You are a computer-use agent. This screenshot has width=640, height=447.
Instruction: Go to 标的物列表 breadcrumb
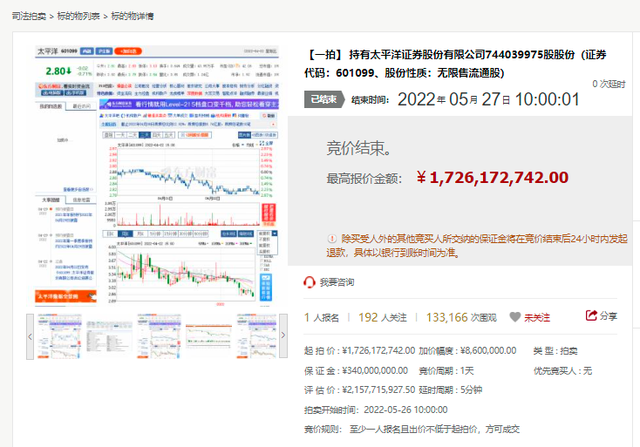(78, 16)
